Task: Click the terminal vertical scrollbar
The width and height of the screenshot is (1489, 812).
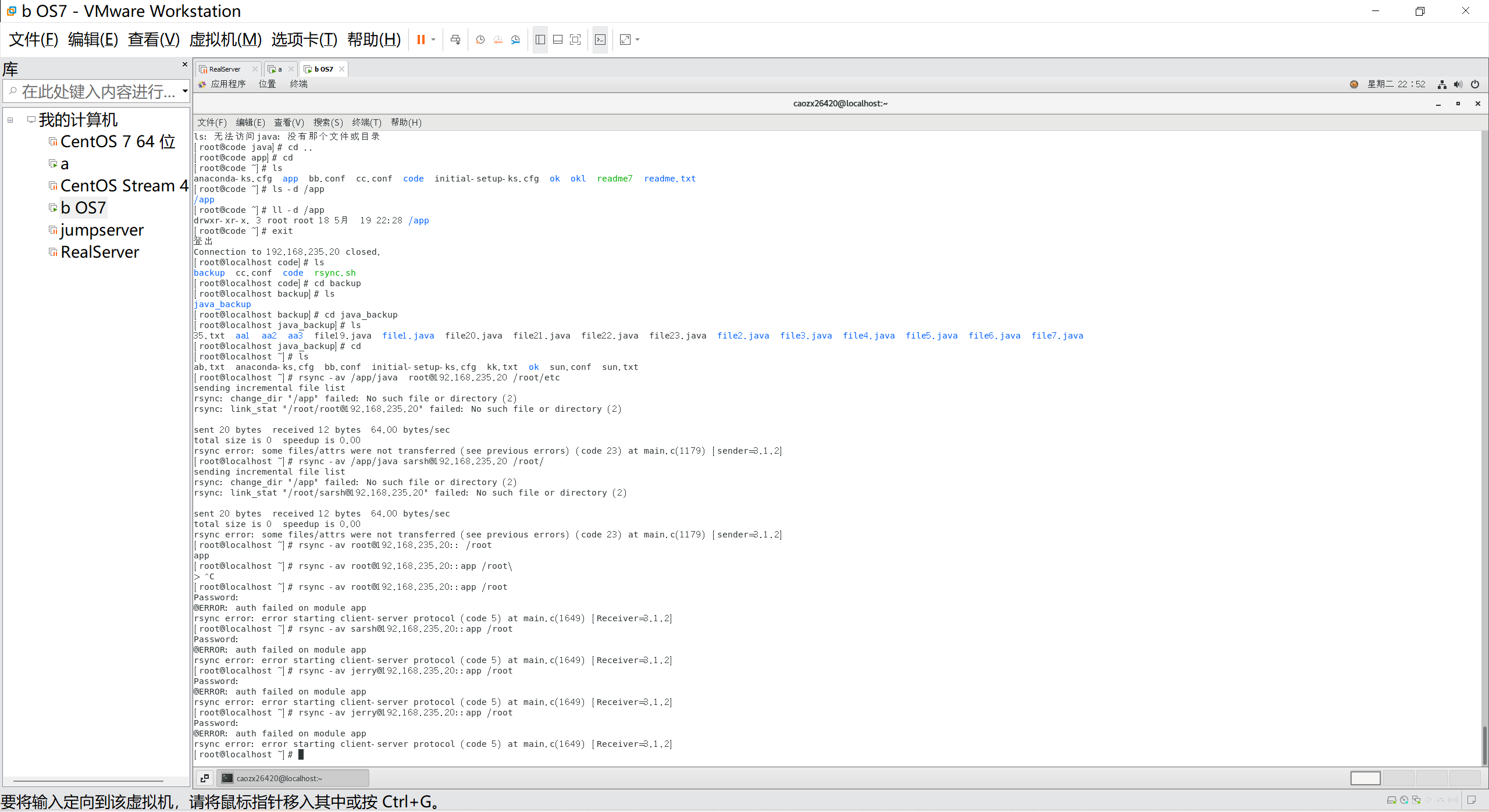Action: pos(1484,745)
